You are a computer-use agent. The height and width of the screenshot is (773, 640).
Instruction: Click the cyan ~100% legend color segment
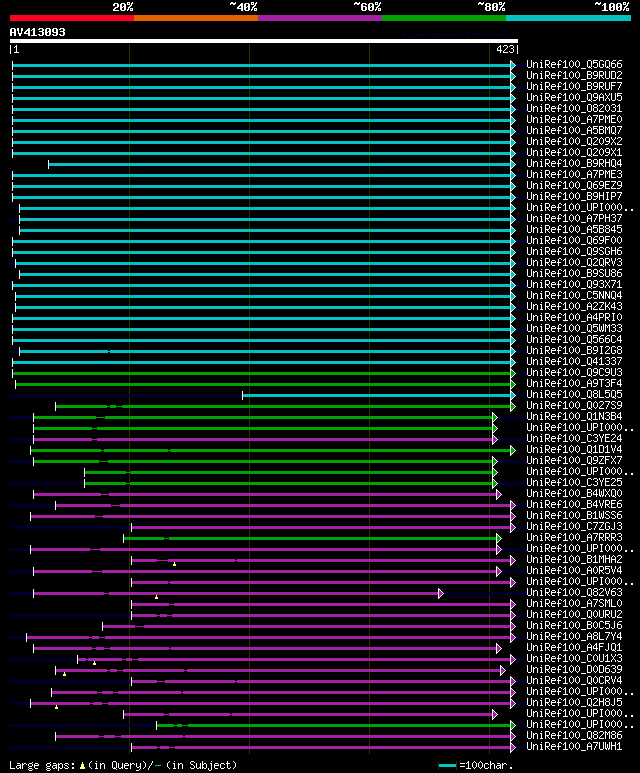point(569,18)
